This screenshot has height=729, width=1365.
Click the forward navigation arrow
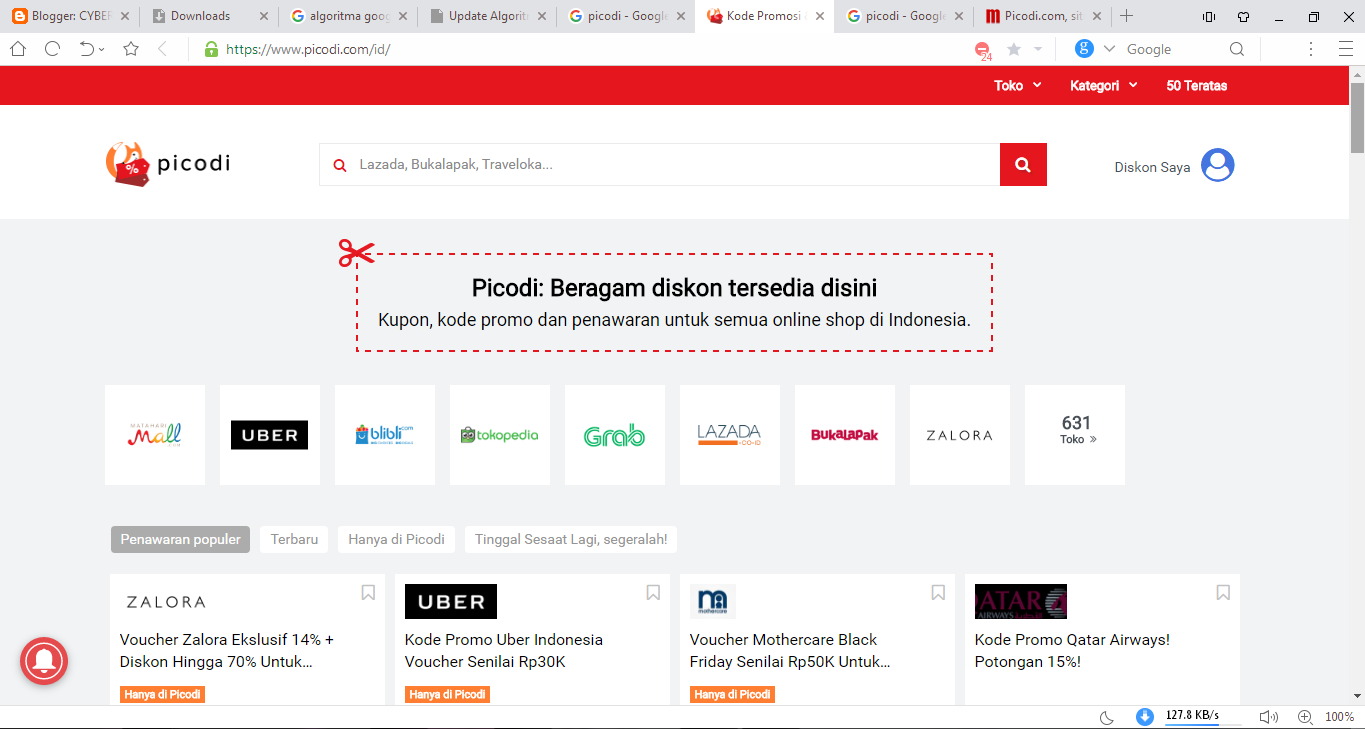163,49
